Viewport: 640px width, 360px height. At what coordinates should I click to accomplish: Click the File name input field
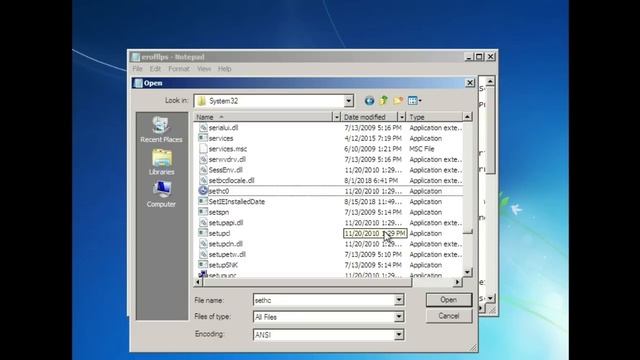tap(324, 300)
